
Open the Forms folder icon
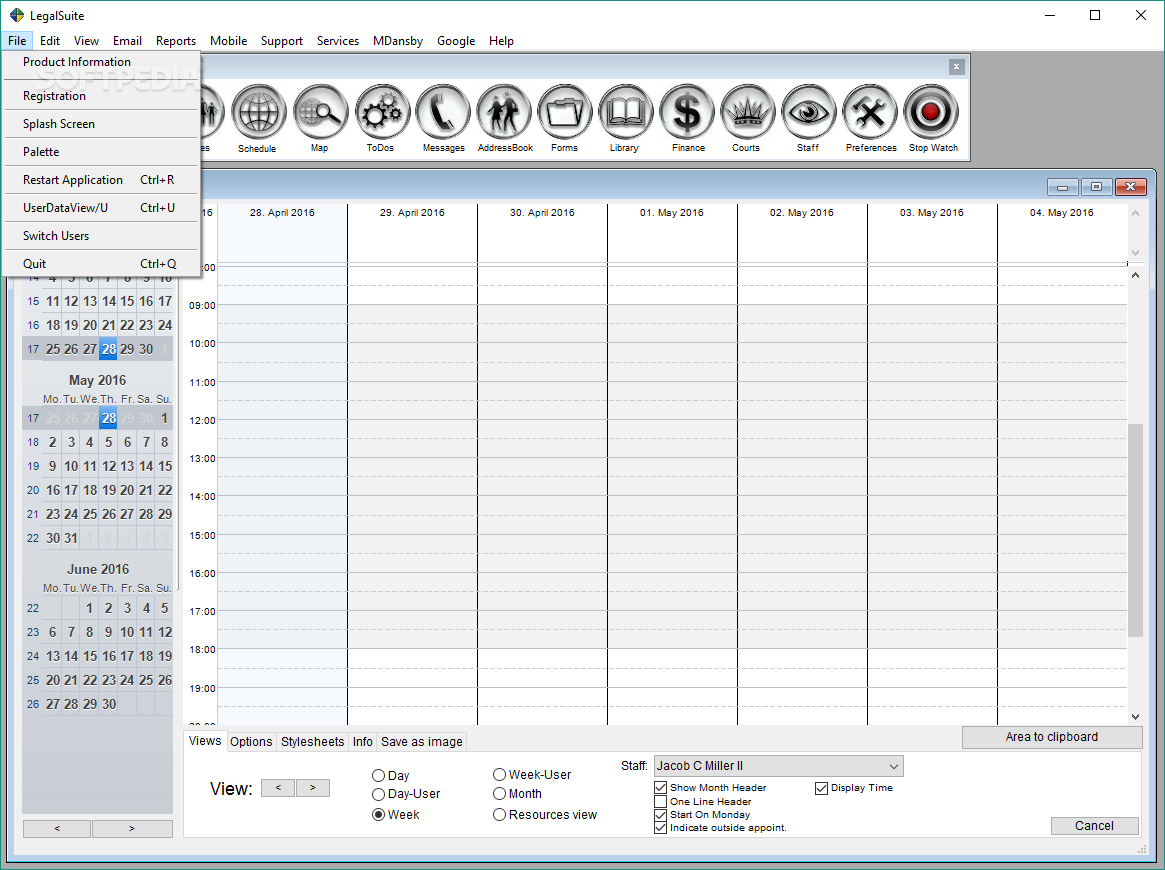click(x=565, y=112)
